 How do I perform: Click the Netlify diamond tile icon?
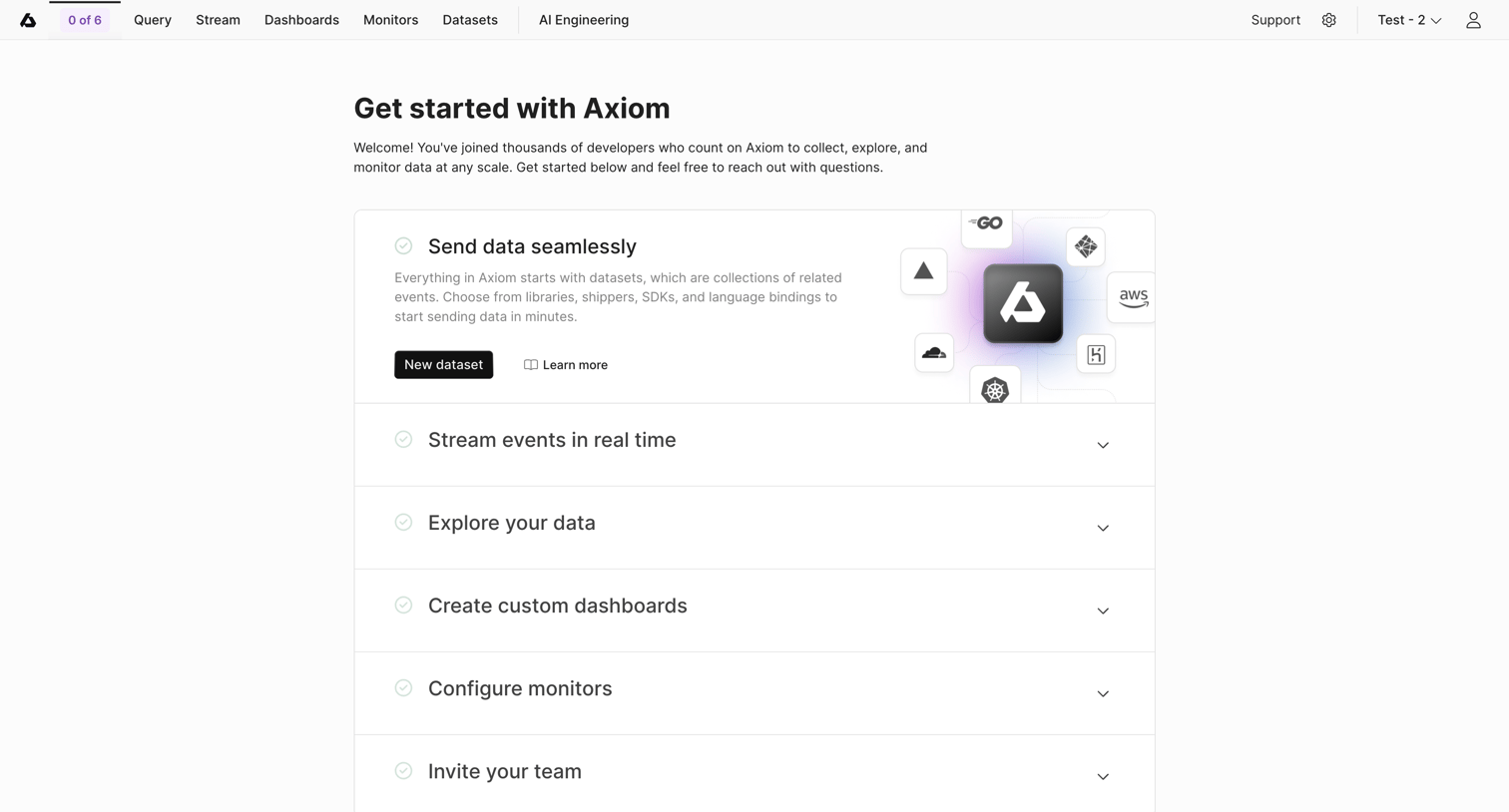coord(1085,246)
